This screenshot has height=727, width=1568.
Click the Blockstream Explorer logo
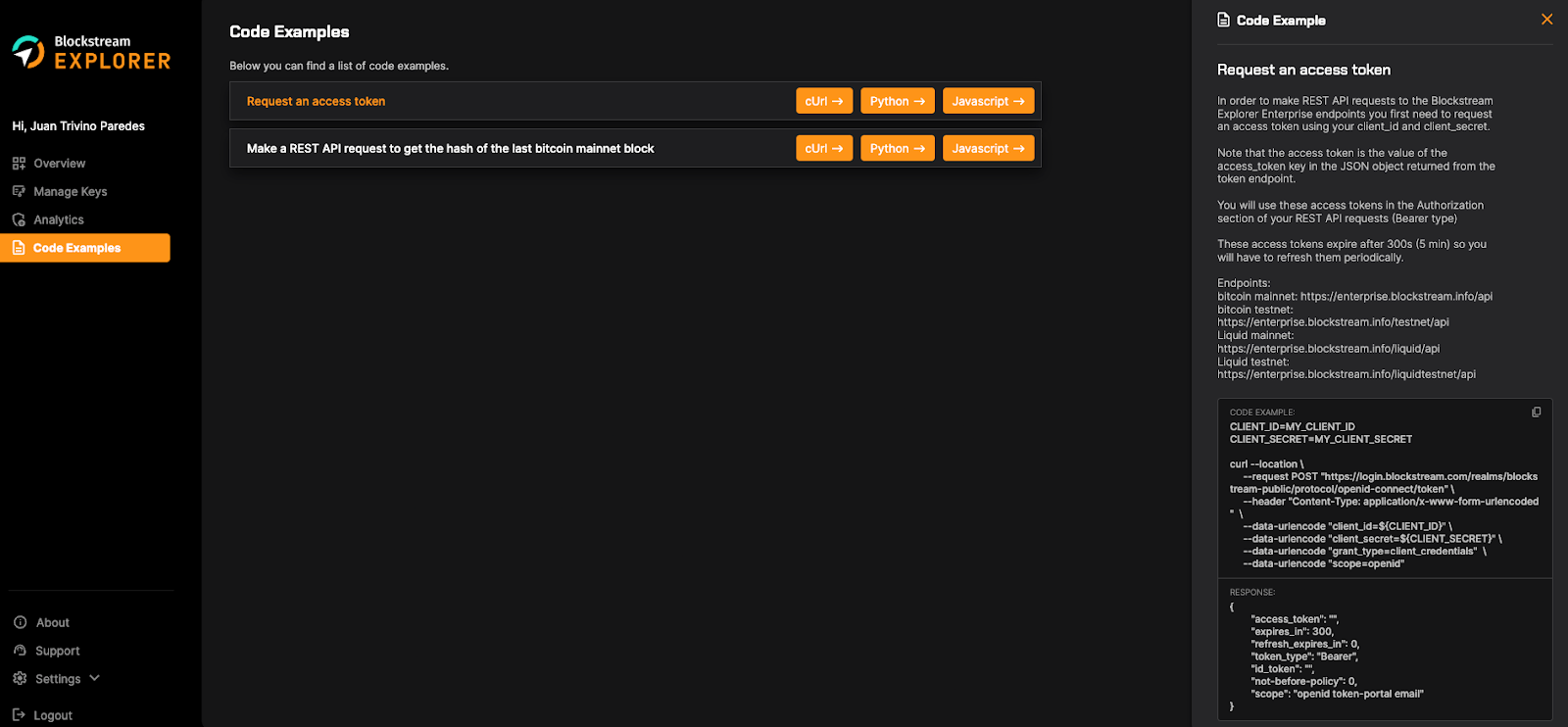pos(91,52)
